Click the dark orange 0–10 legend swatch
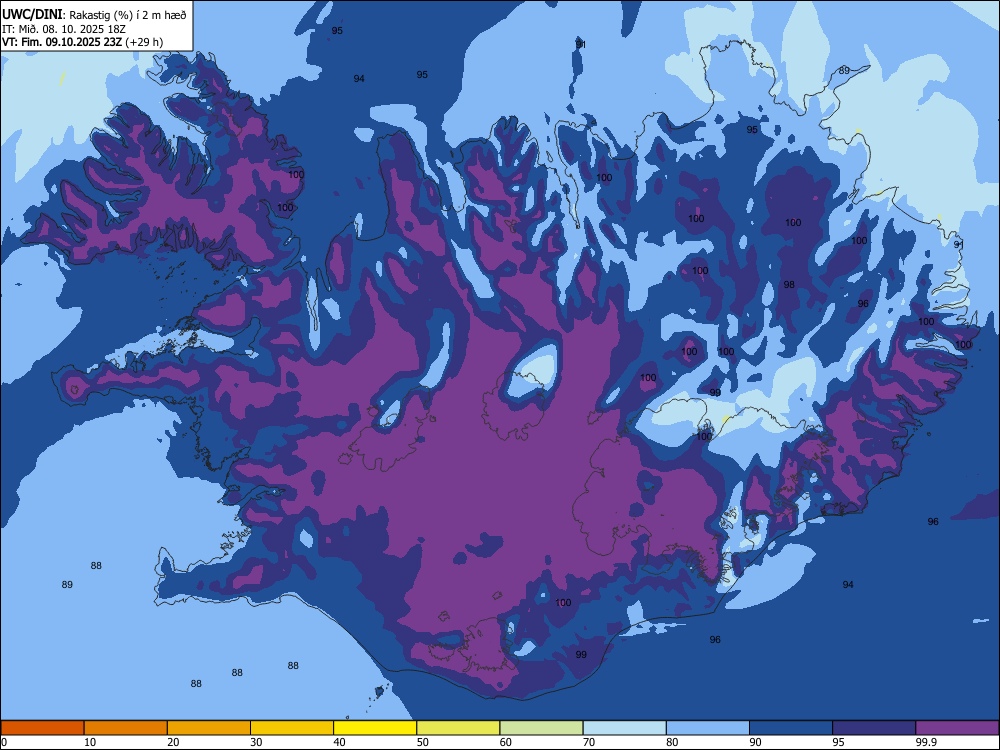Image resolution: width=1000 pixels, height=750 pixels. (x=42, y=728)
